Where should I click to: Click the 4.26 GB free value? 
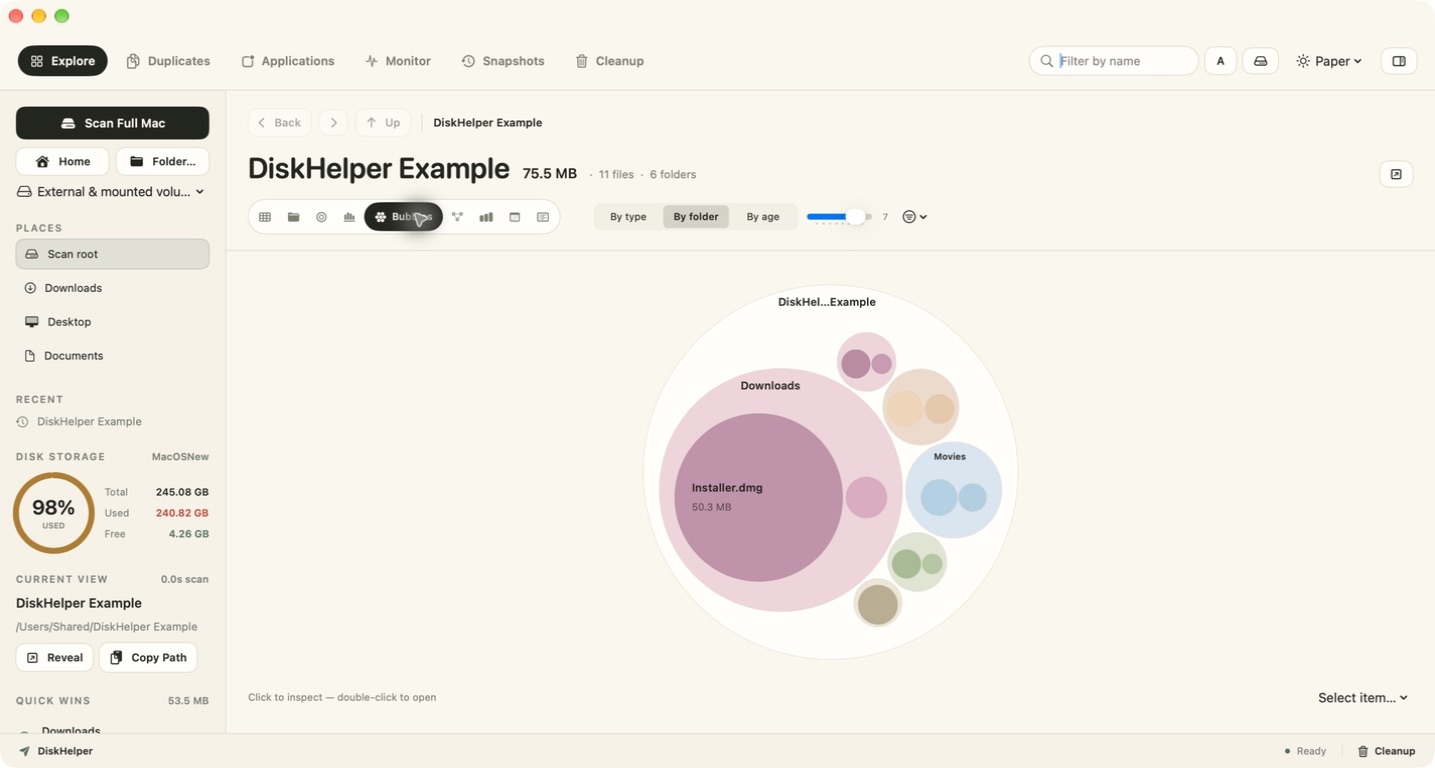tap(189, 534)
